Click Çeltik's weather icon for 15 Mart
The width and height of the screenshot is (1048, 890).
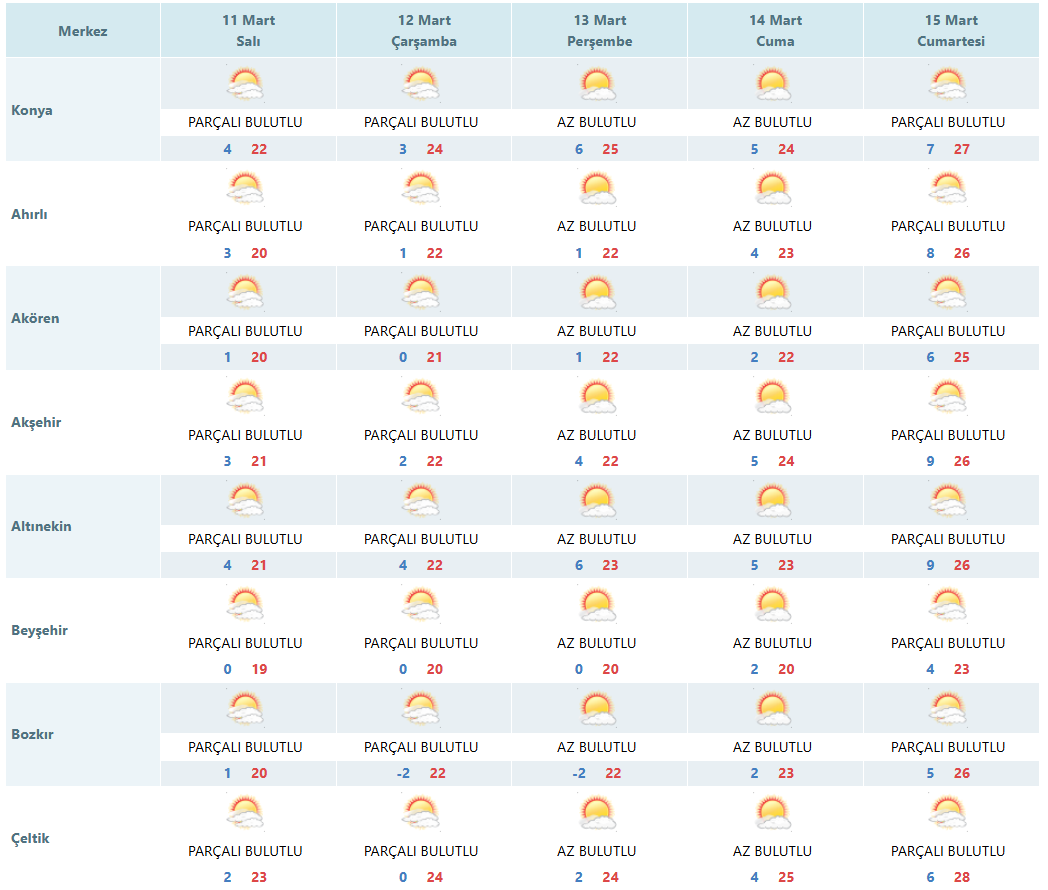coord(948,812)
